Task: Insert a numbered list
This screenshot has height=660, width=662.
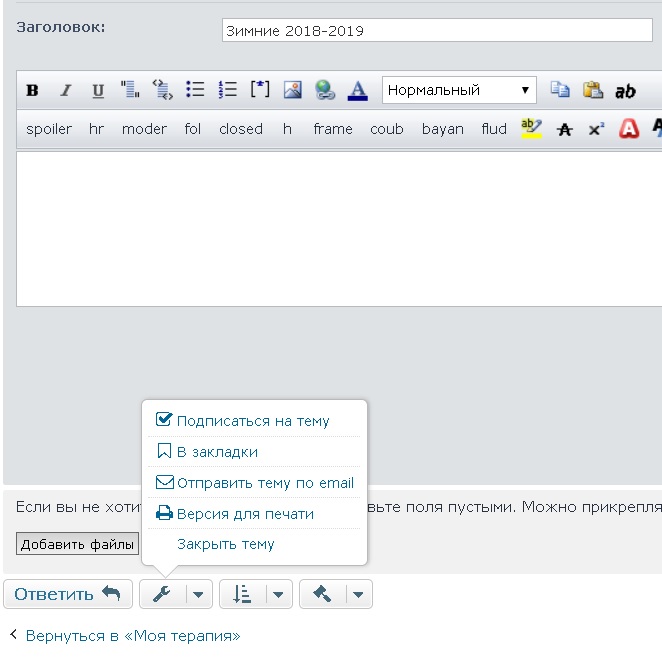Action: click(227, 90)
